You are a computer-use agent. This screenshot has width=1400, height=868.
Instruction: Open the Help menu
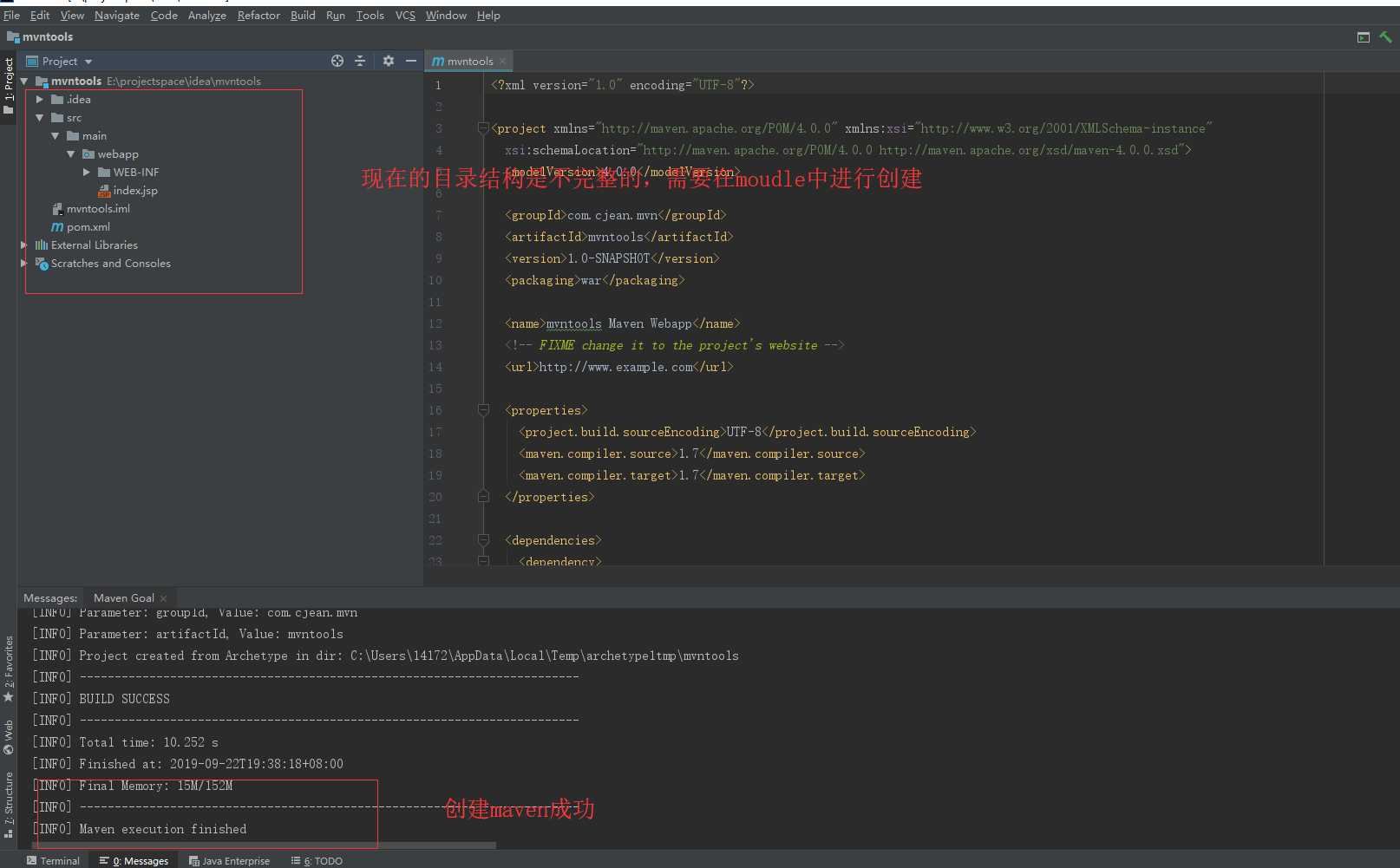click(x=488, y=16)
